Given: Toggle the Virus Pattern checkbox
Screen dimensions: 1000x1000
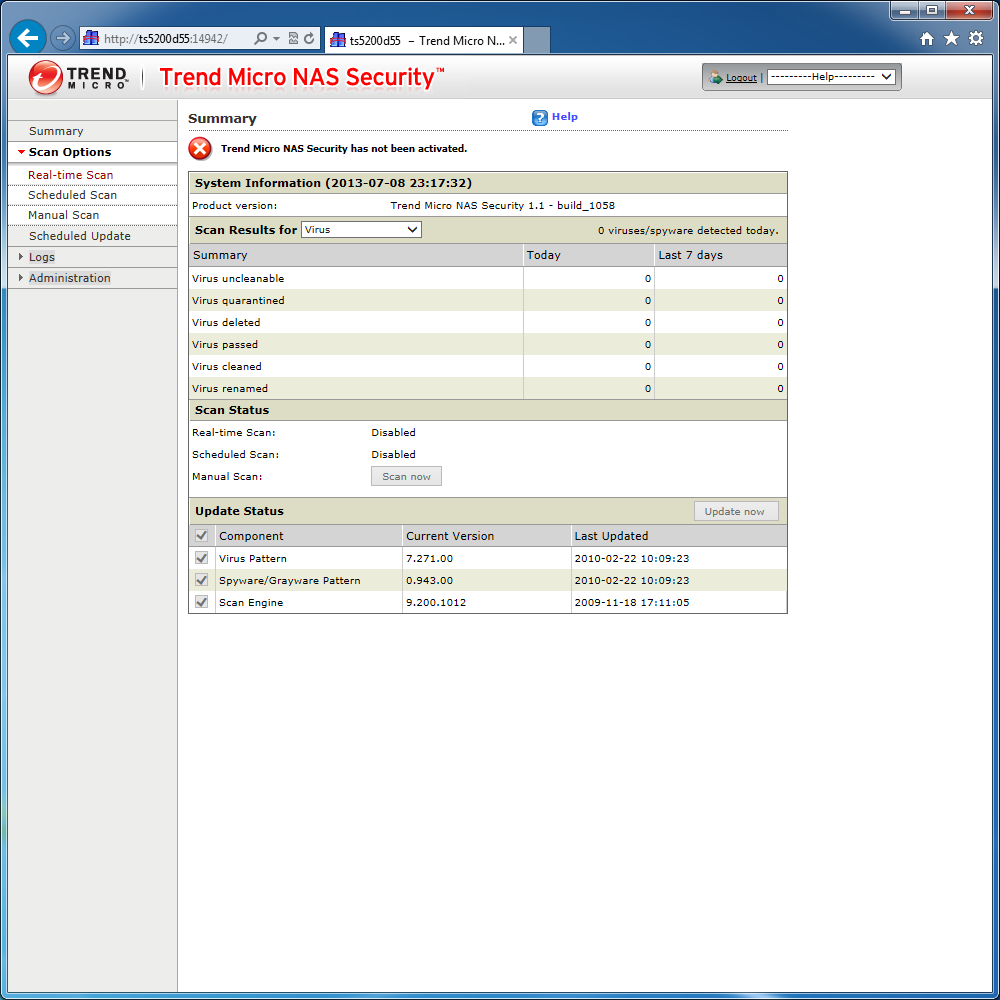Looking at the screenshot, I should point(202,558).
